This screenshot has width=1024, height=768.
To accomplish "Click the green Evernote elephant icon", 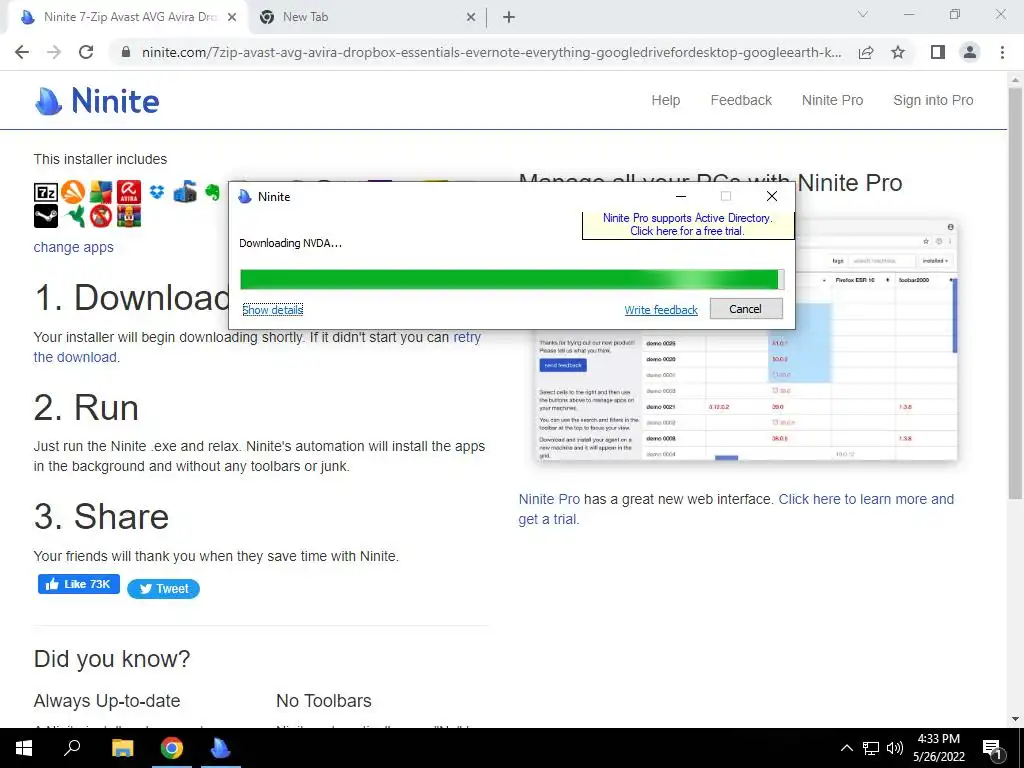I will click(212, 192).
